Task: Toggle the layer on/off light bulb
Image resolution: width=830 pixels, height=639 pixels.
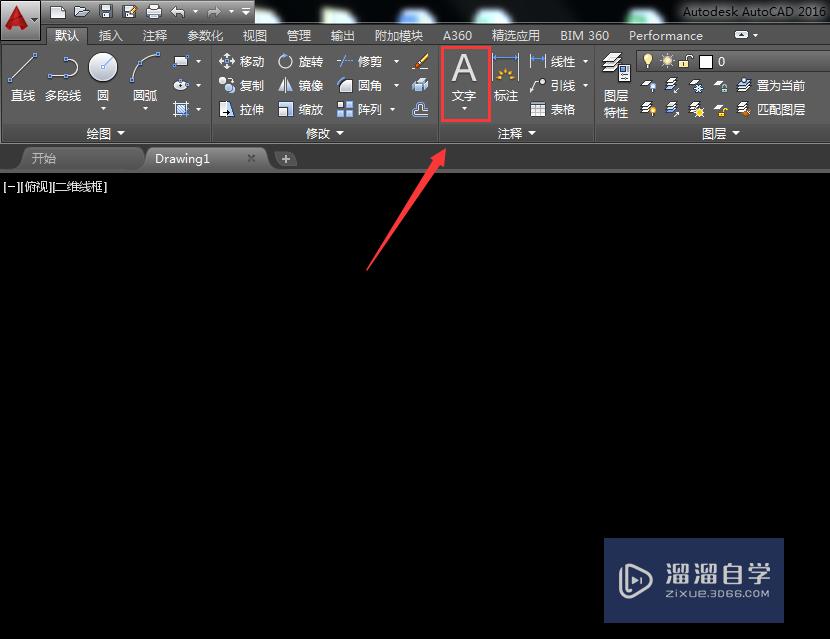Action: click(648, 61)
